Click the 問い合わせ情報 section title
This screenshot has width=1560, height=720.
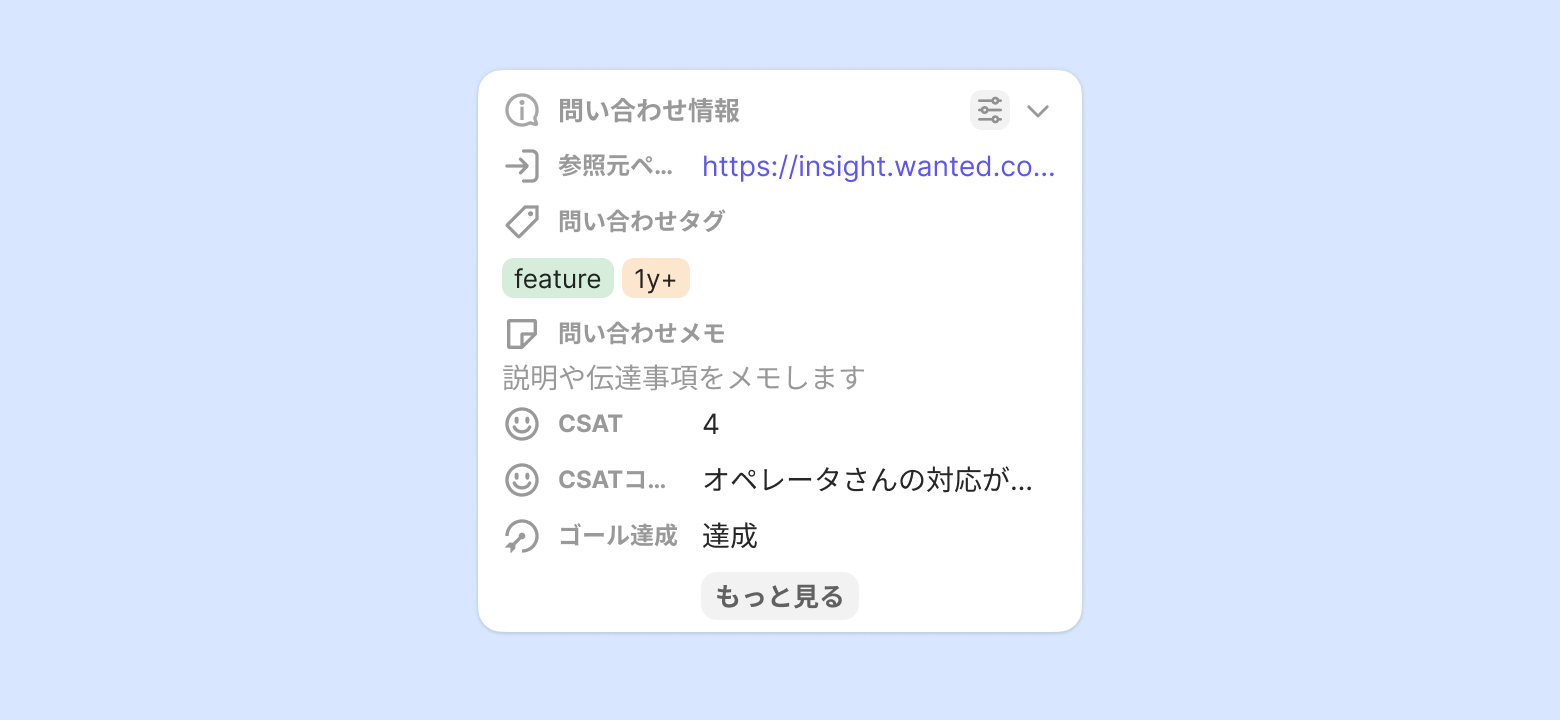648,111
